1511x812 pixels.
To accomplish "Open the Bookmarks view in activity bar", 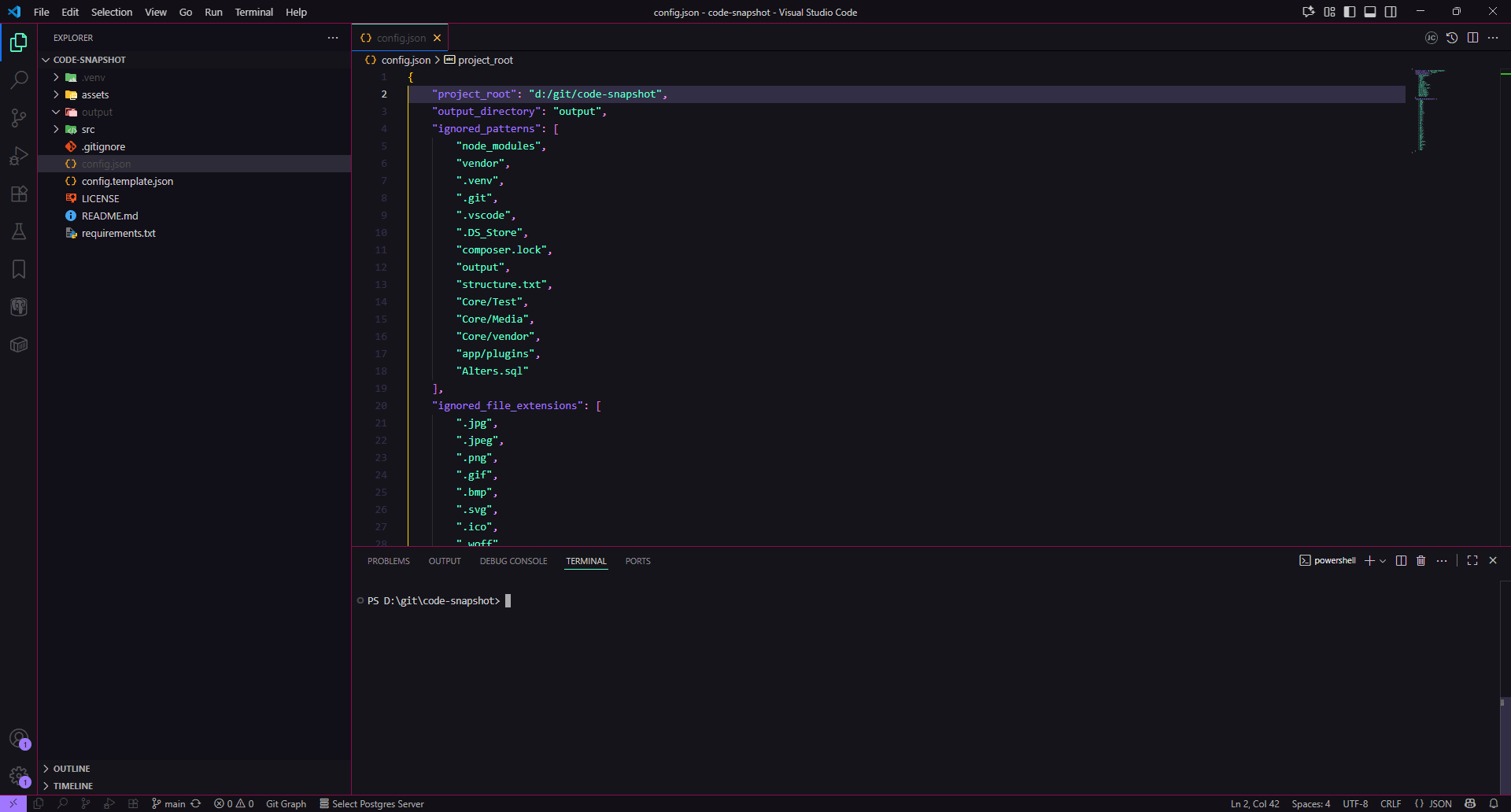I will pyautogui.click(x=19, y=269).
